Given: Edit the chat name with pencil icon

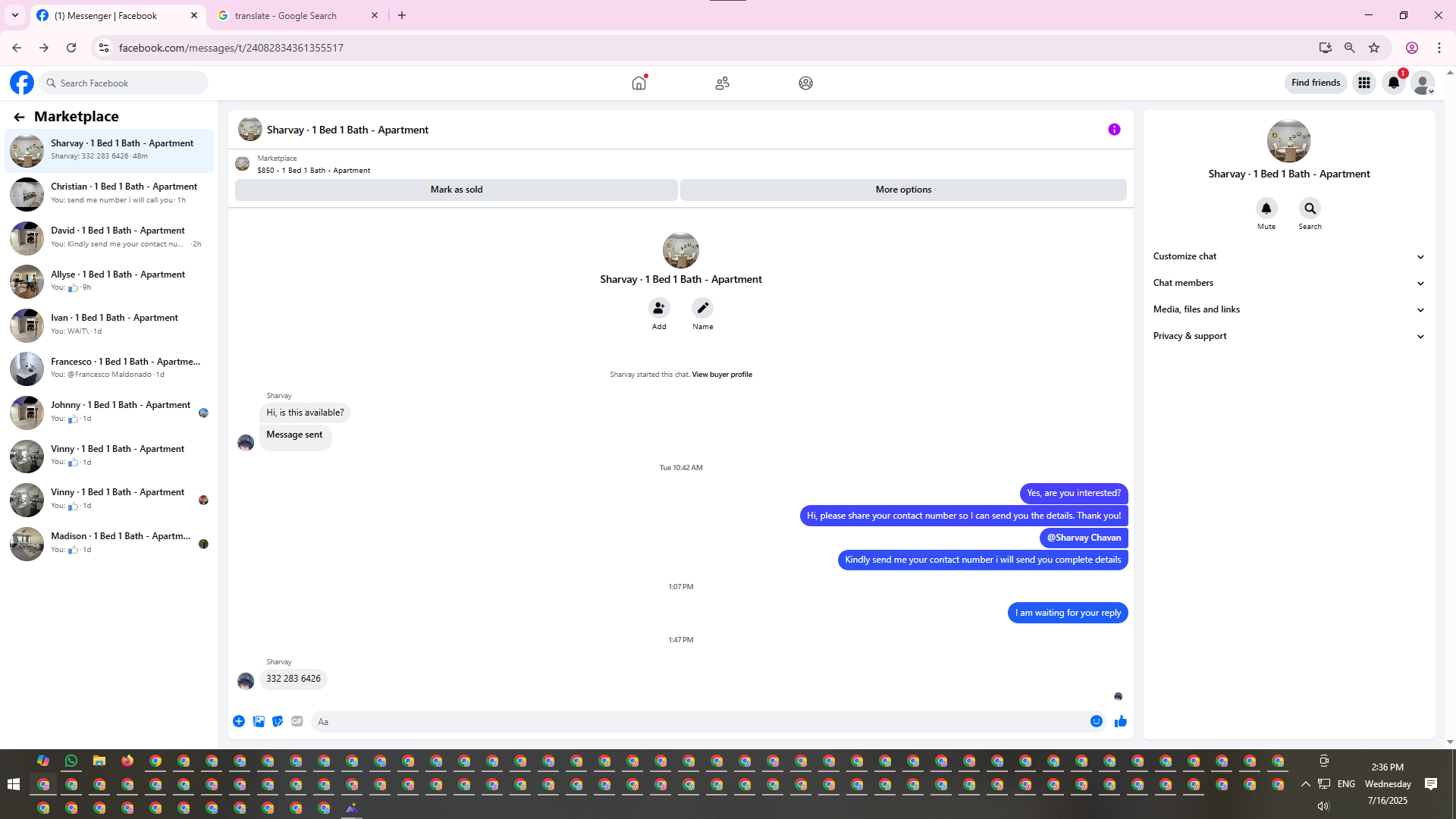Looking at the screenshot, I should click(703, 308).
